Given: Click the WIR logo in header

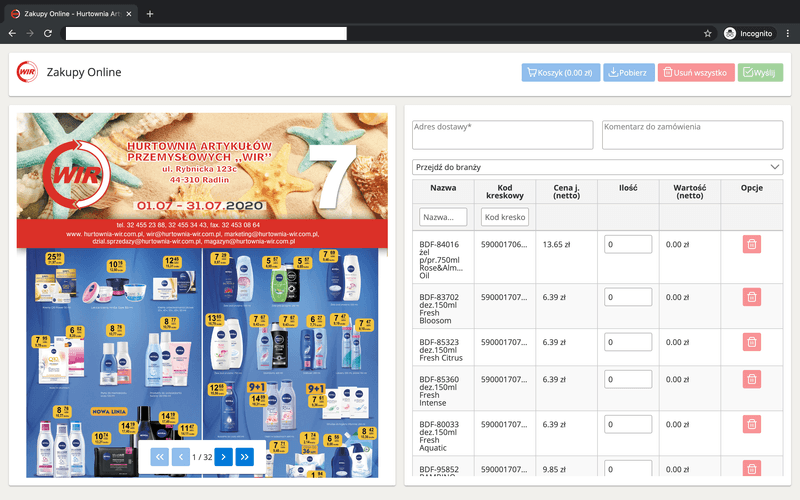Looking at the screenshot, I should click(x=27, y=72).
